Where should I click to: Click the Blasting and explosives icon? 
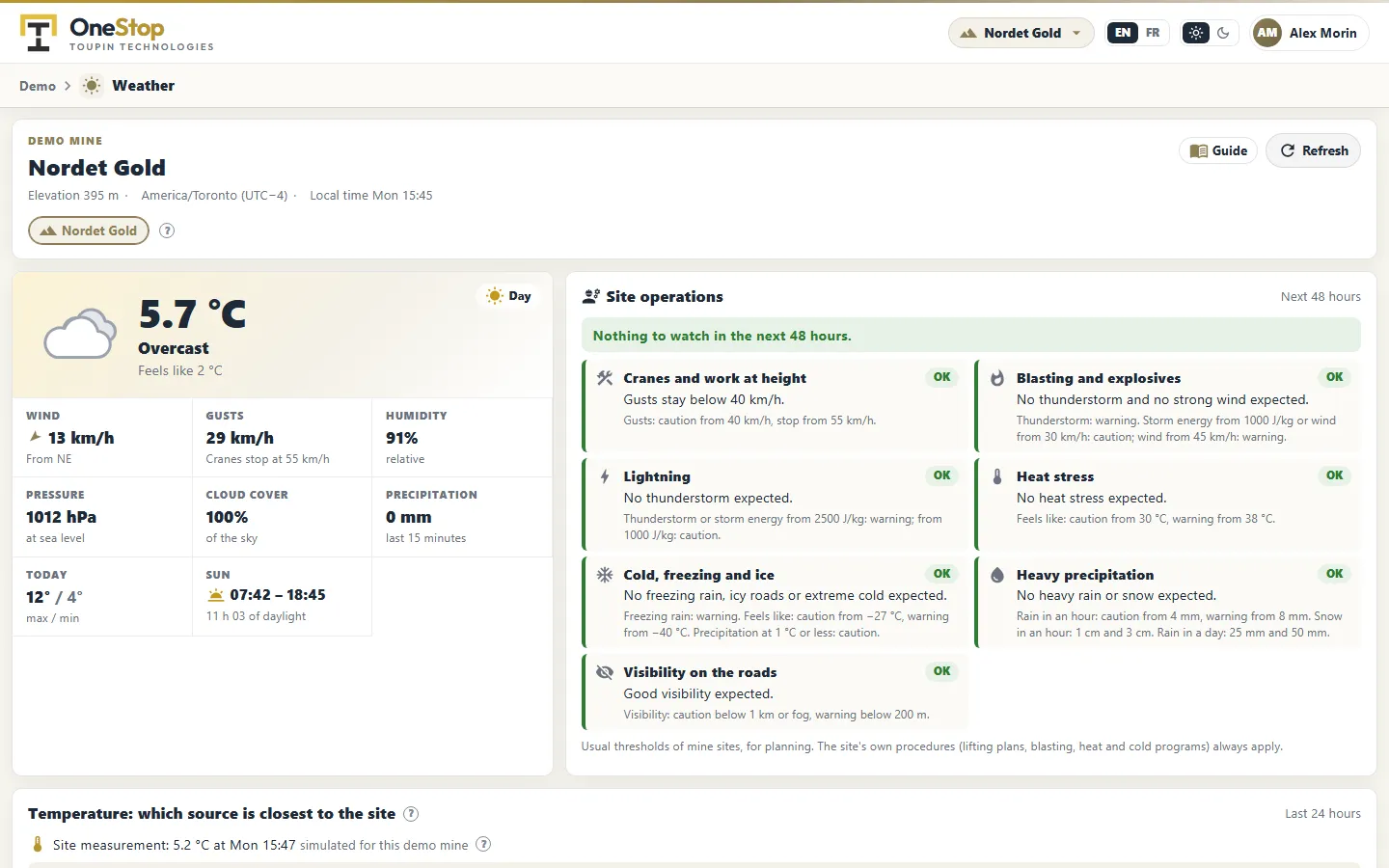coord(997,378)
